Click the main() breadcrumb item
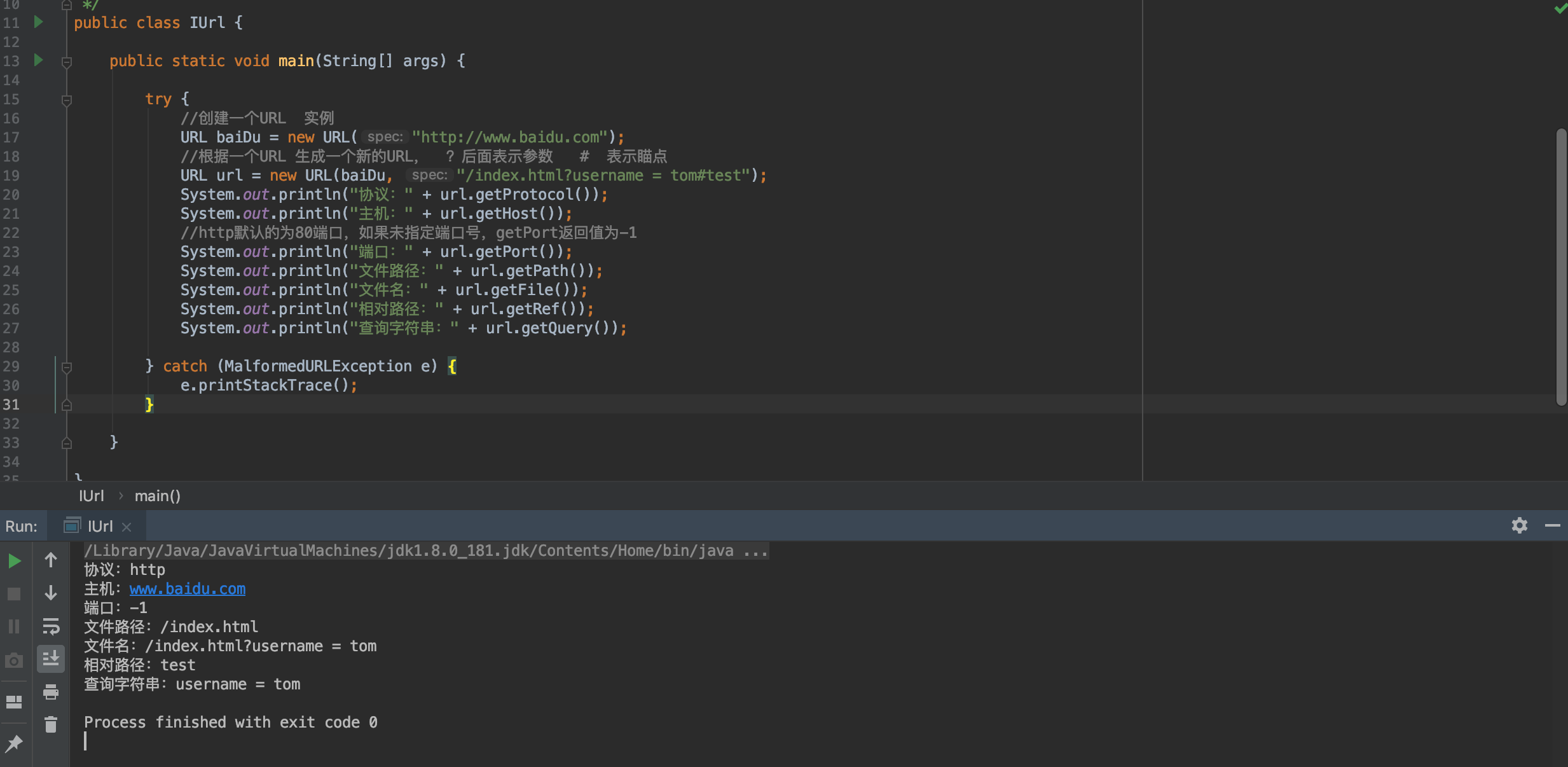The image size is (1568, 767). (157, 496)
